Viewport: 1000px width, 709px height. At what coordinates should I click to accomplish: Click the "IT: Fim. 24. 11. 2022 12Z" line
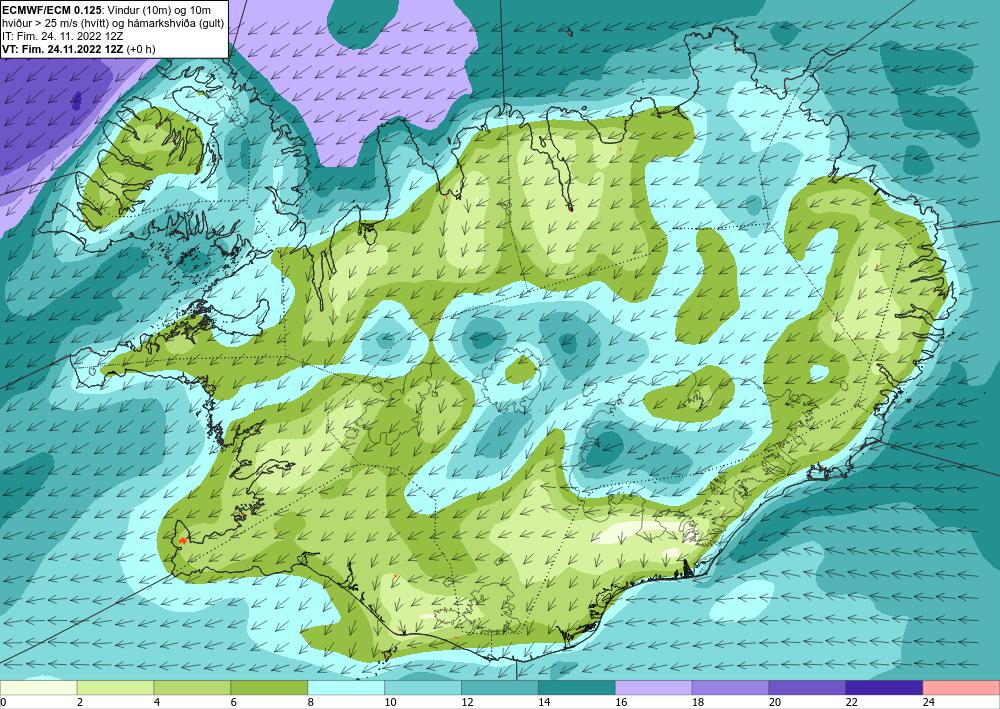click(x=62, y=36)
